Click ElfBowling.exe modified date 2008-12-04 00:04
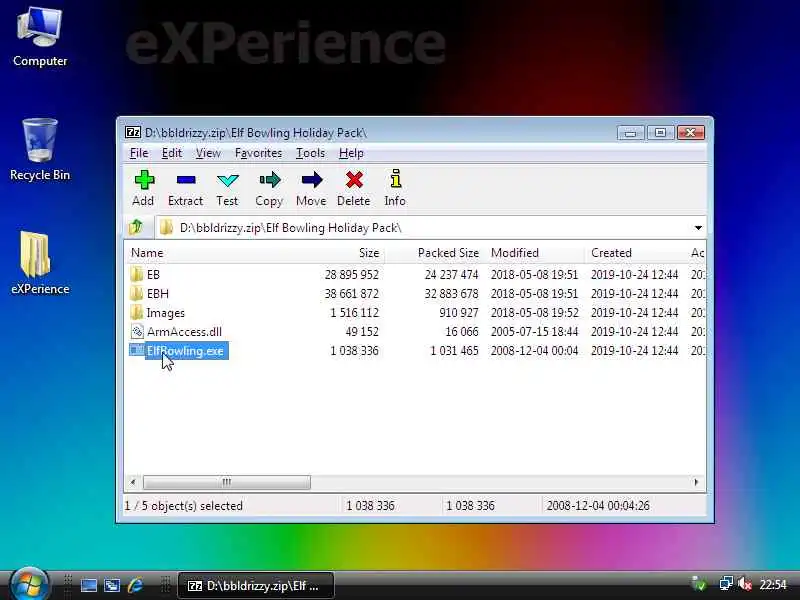 (534, 351)
